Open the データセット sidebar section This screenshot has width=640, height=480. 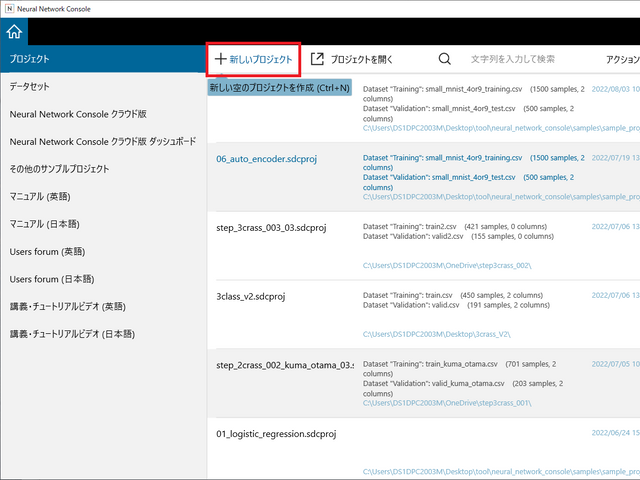coord(30,87)
